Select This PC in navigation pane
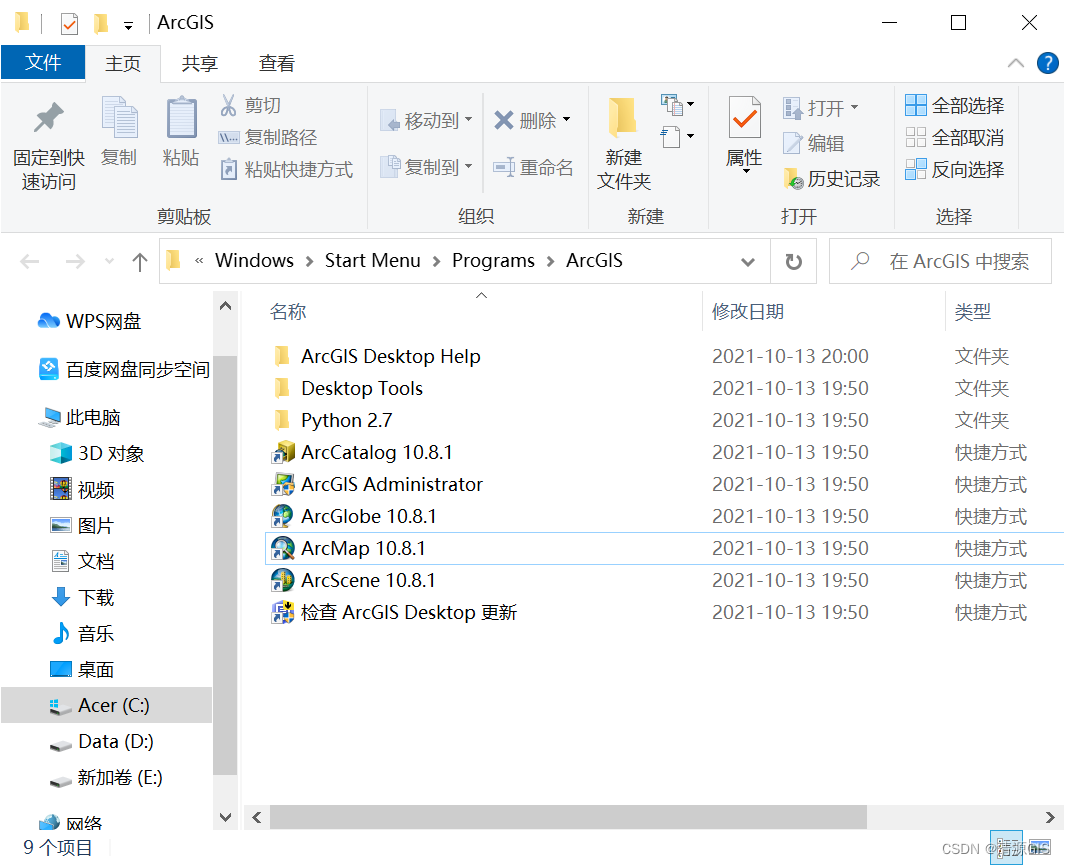The width and height of the screenshot is (1065, 865). [79, 418]
